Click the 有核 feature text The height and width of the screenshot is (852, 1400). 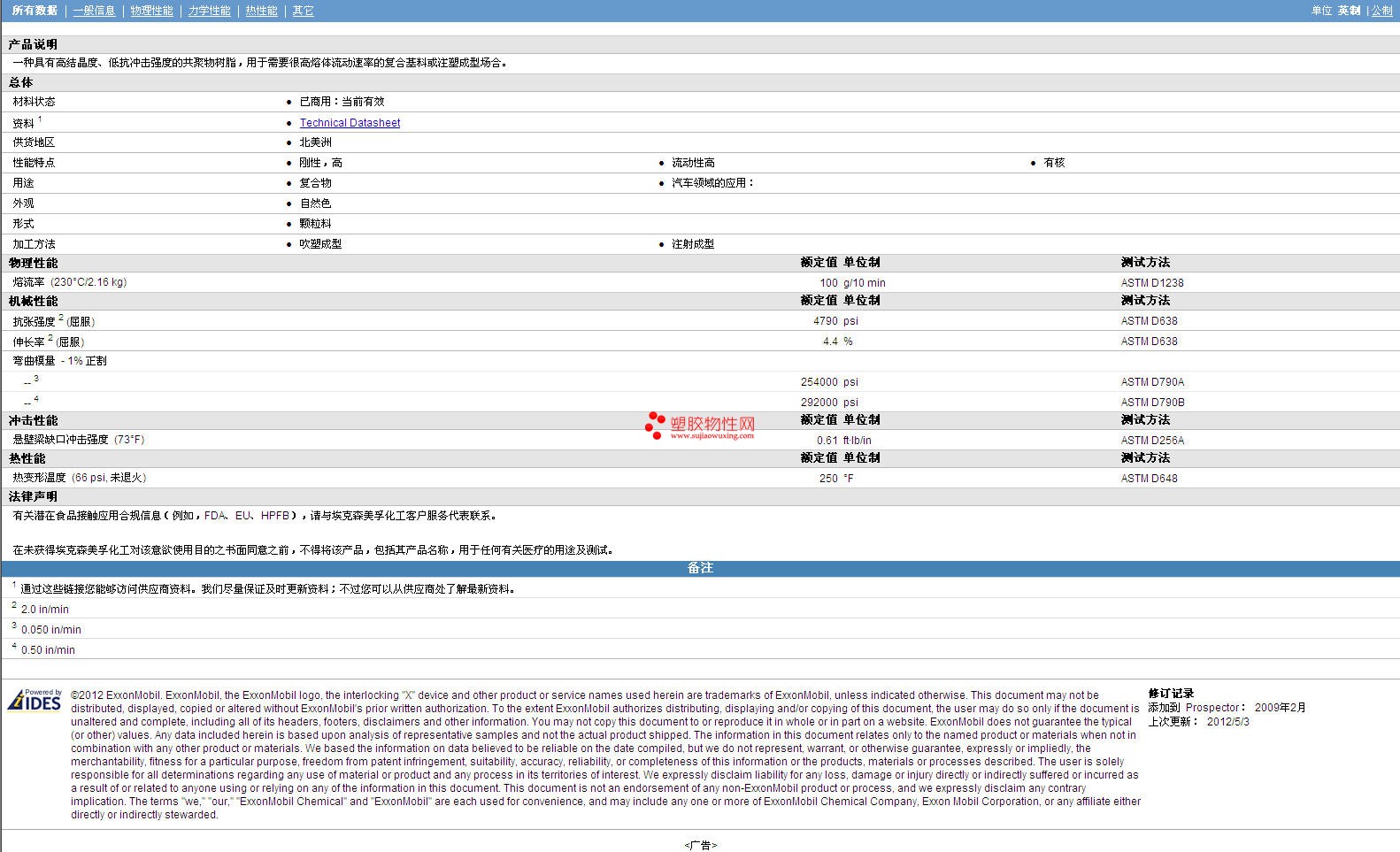pyautogui.click(x=1054, y=163)
